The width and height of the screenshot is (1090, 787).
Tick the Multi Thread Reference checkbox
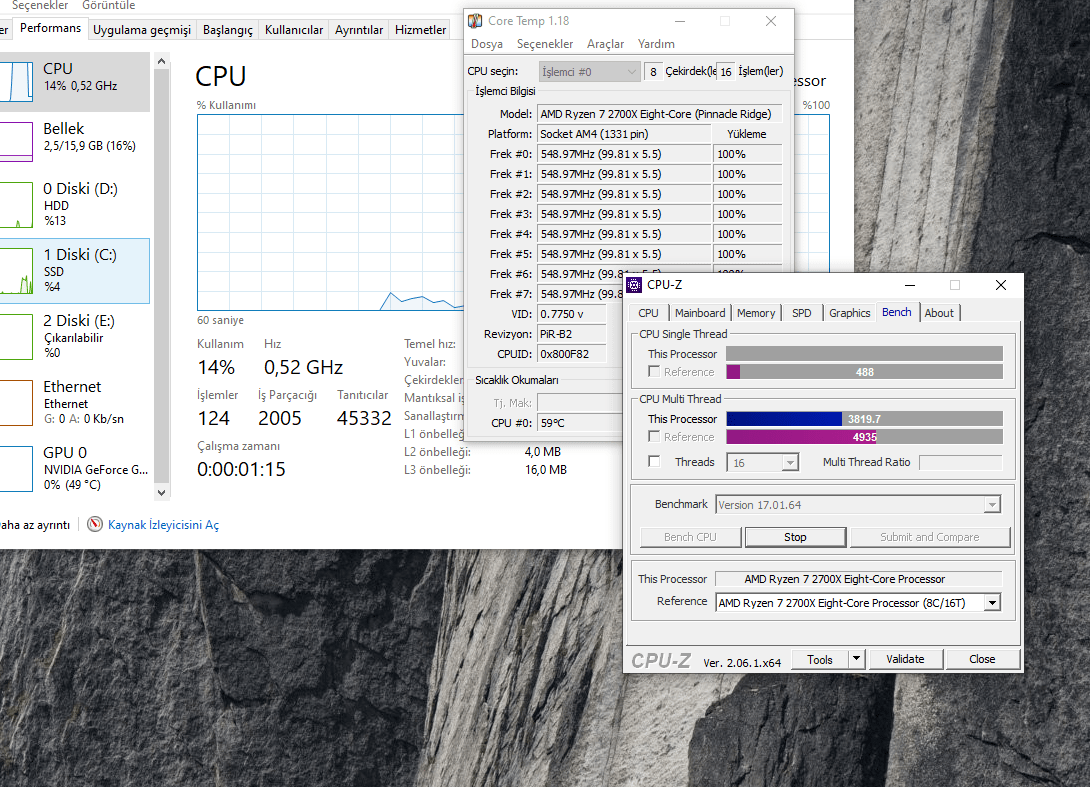[x=654, y=436]
